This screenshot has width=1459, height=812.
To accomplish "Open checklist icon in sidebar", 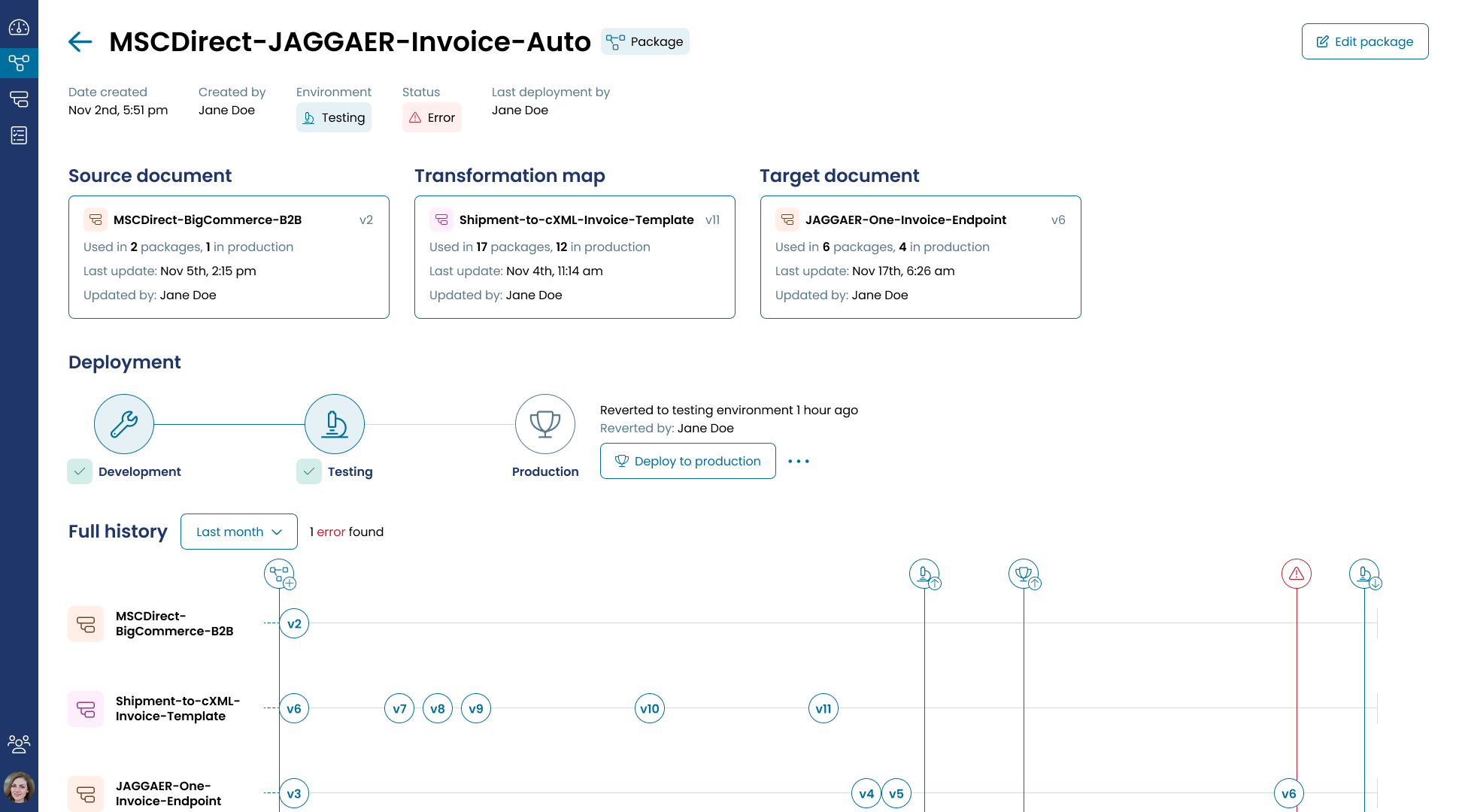I will (19, 135).
